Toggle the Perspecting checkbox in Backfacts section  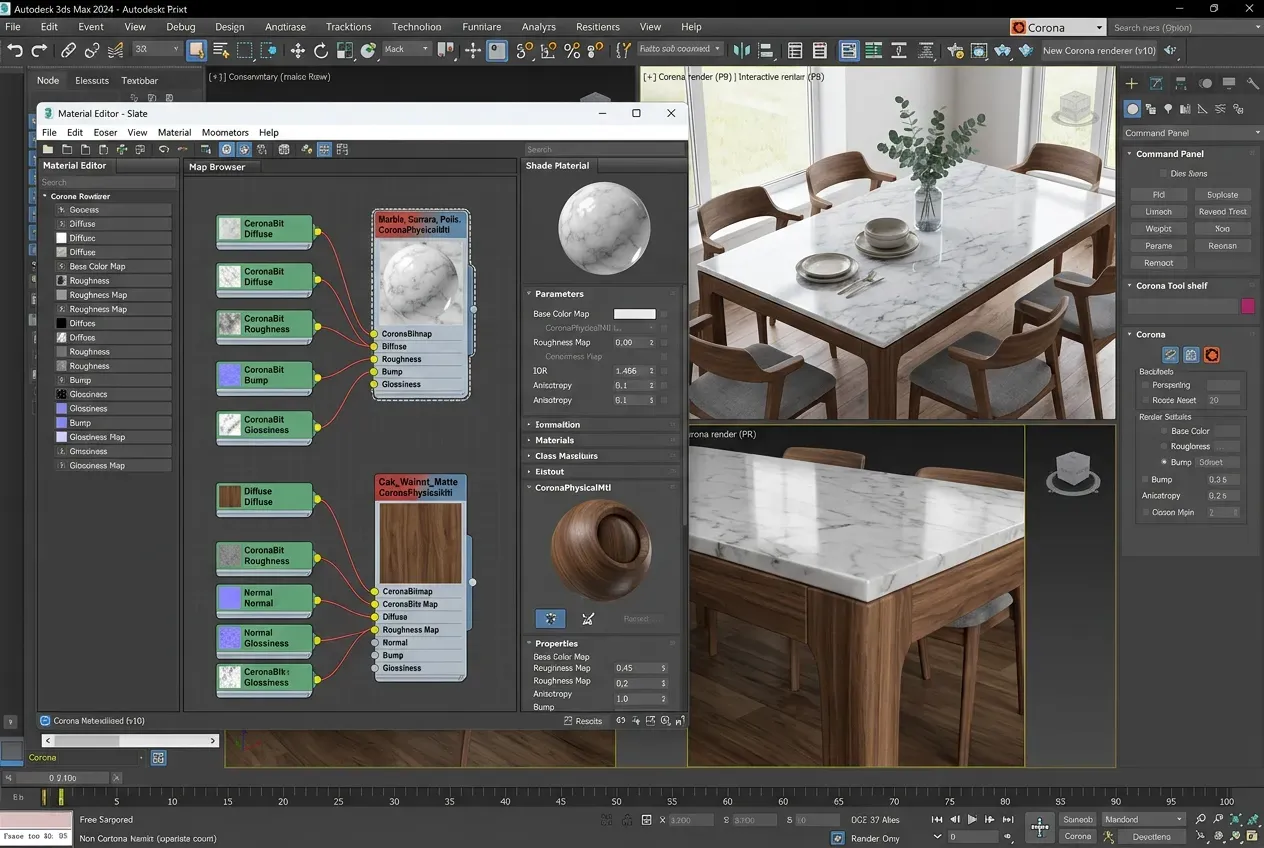click(x=1144, y=385)
